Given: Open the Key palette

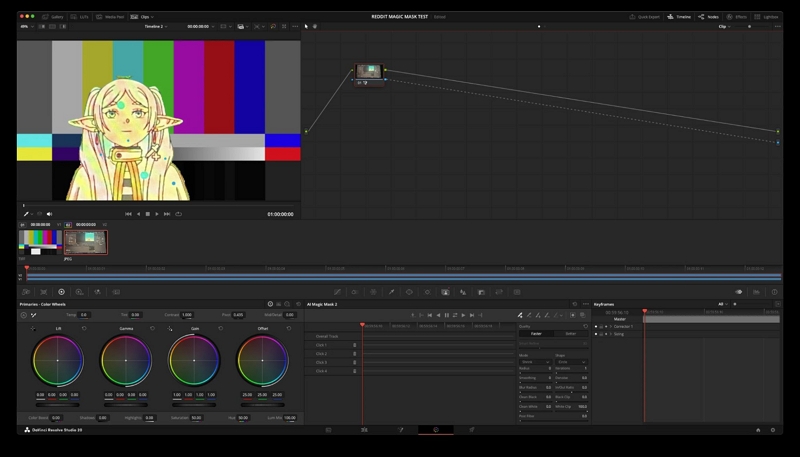Looking at the screenshot, I should click(481, 292).
